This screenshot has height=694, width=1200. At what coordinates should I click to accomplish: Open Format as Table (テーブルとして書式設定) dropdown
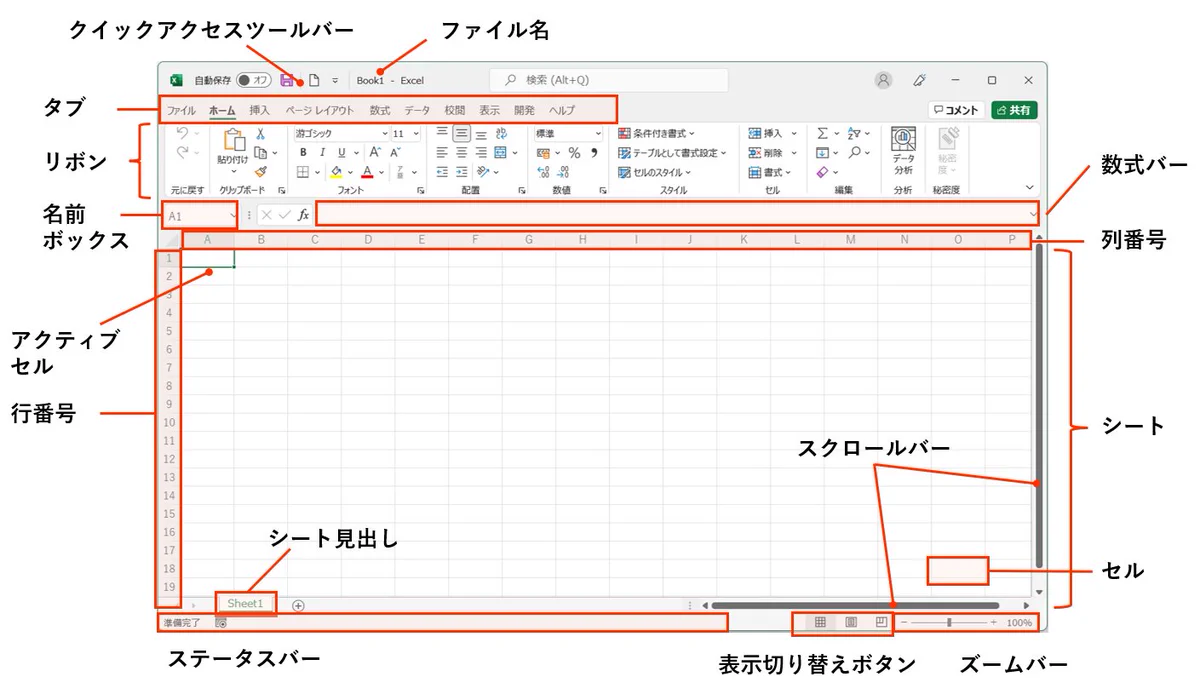(x=672, y=152)
